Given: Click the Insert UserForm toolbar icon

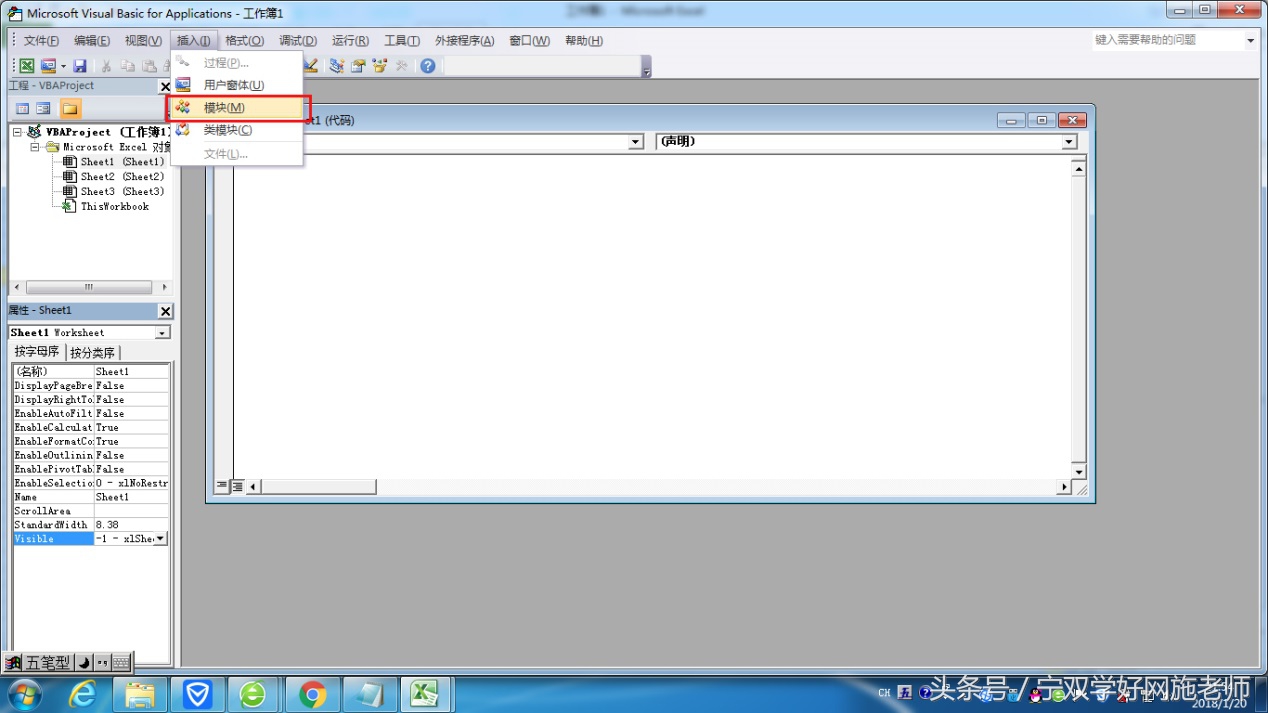Looking at the screenshot, I should point(48,66).
